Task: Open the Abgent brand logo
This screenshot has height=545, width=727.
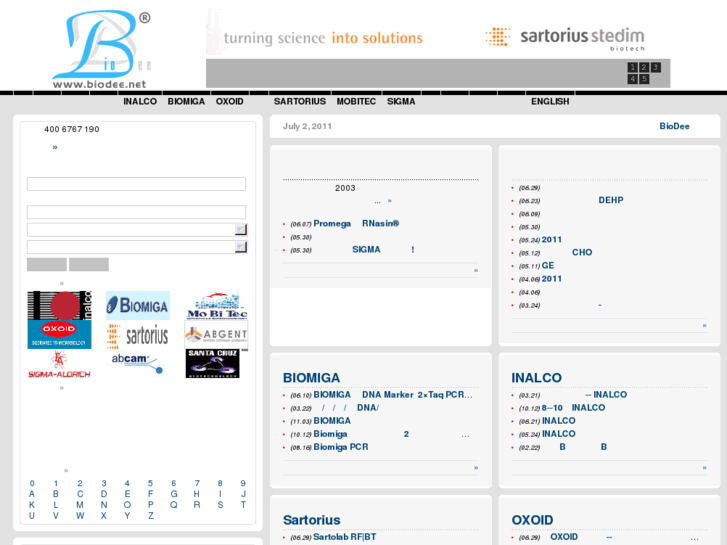Action: click(216, 334)
